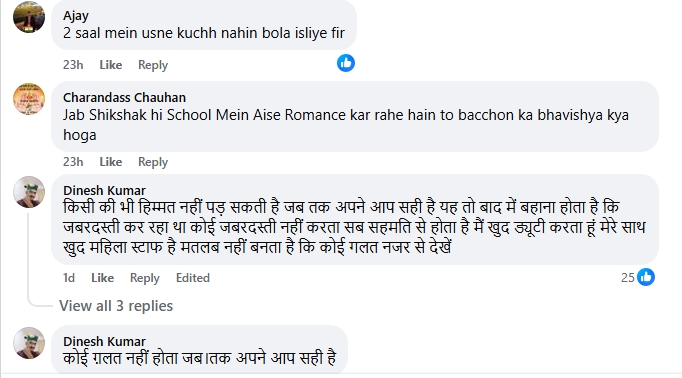682x378 pixels.
Task: Open Dinesh Kumar's avatar beside the long Hindi comment
Action: (29, 192)
